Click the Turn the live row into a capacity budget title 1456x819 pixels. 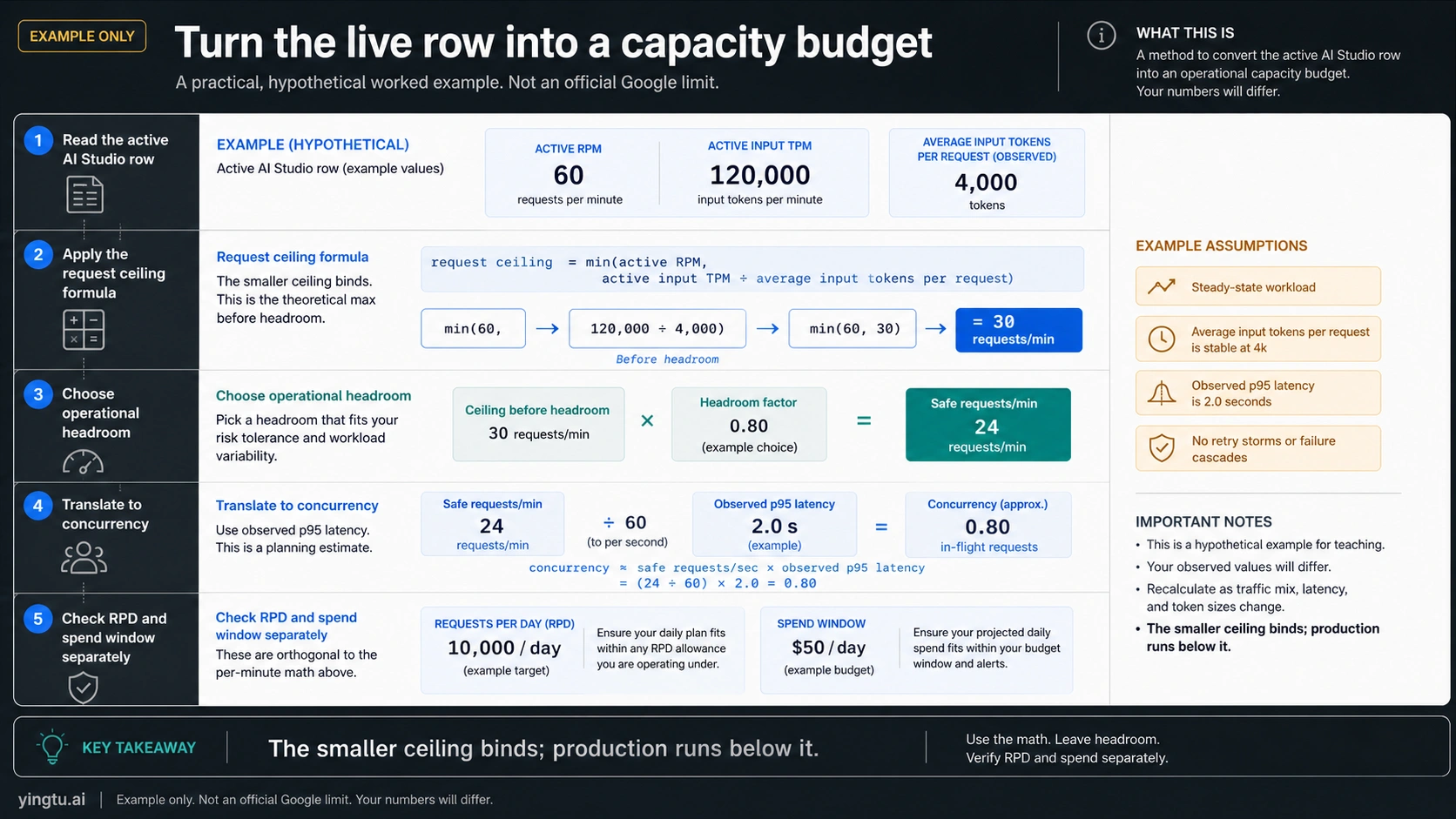tap(553, 42)
